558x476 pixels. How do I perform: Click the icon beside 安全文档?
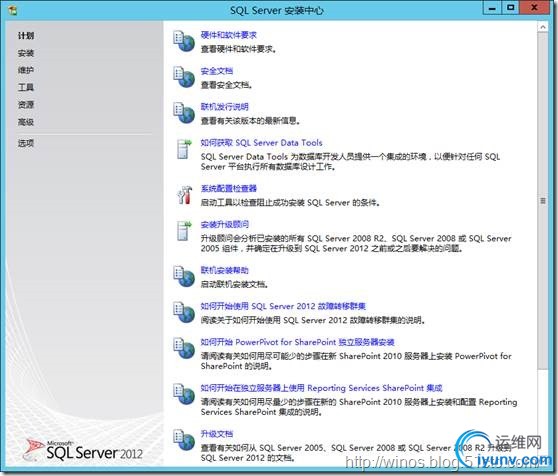pyautogui.click(x=184, y=77)
